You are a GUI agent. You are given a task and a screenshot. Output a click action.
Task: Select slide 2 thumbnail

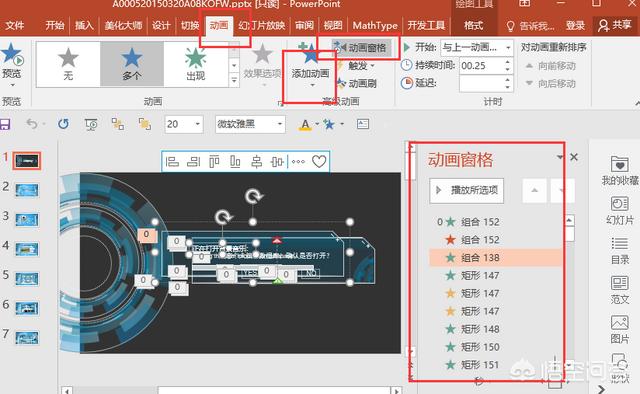[x=27, y=190]
